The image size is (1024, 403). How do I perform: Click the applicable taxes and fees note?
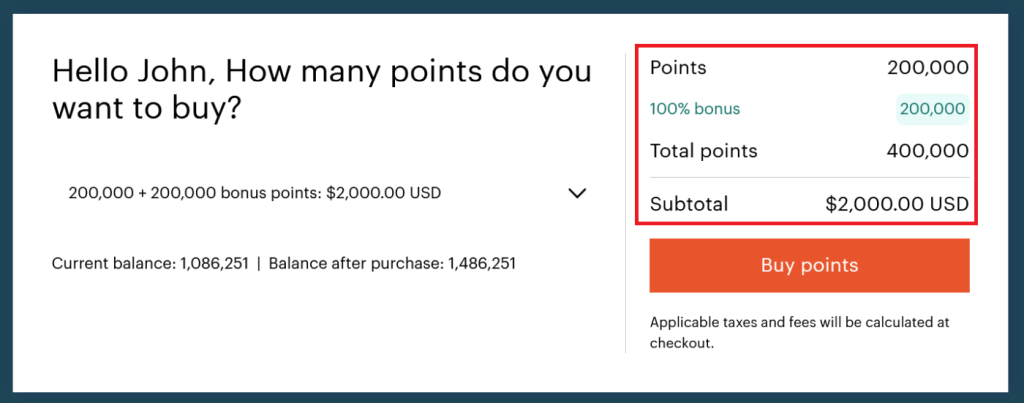[798, 332]
